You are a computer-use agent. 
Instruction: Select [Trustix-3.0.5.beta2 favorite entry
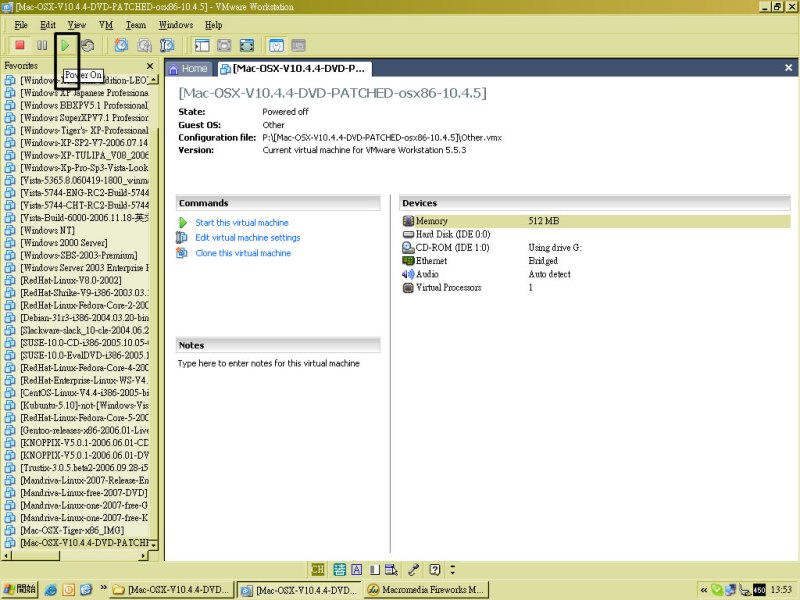pyautogui.click(x=84, y=467)
